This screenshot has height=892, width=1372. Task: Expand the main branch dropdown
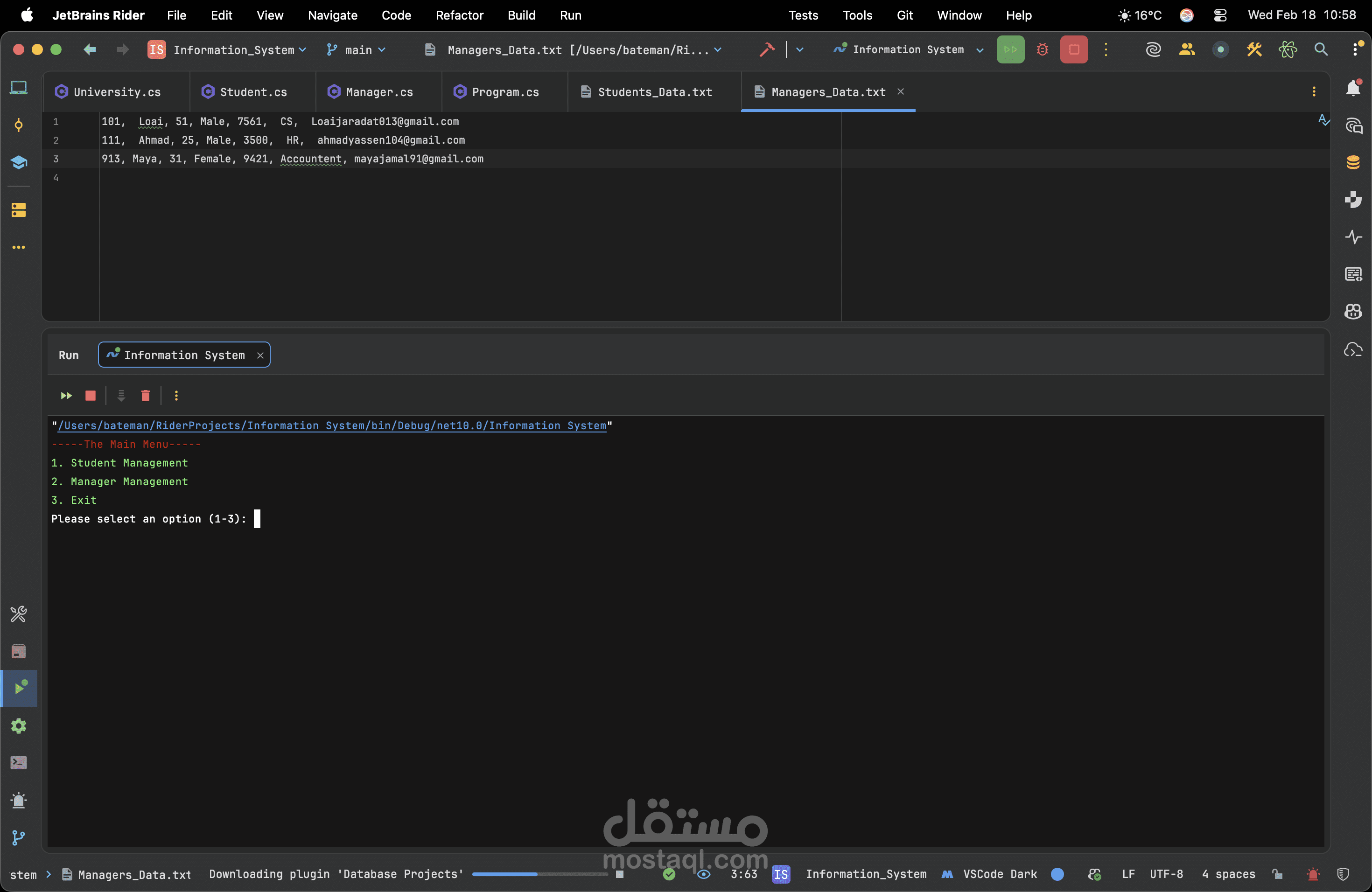pyautogui.click(x=356, y=50)
